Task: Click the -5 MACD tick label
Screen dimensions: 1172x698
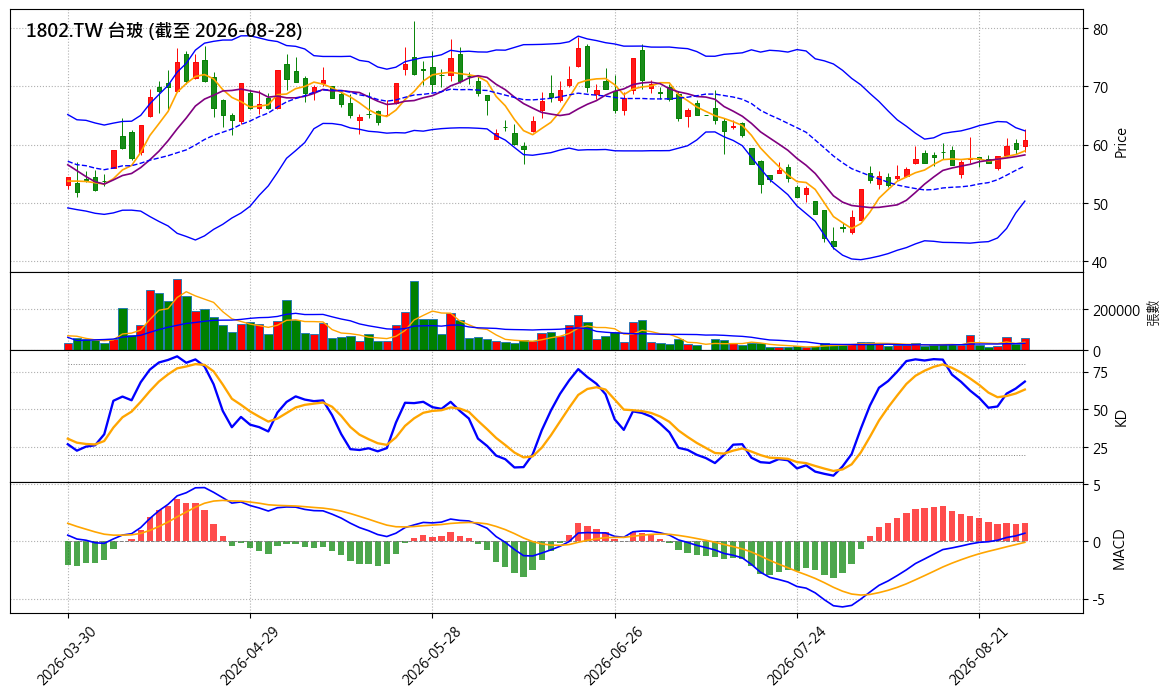Action: (1097, 600)
